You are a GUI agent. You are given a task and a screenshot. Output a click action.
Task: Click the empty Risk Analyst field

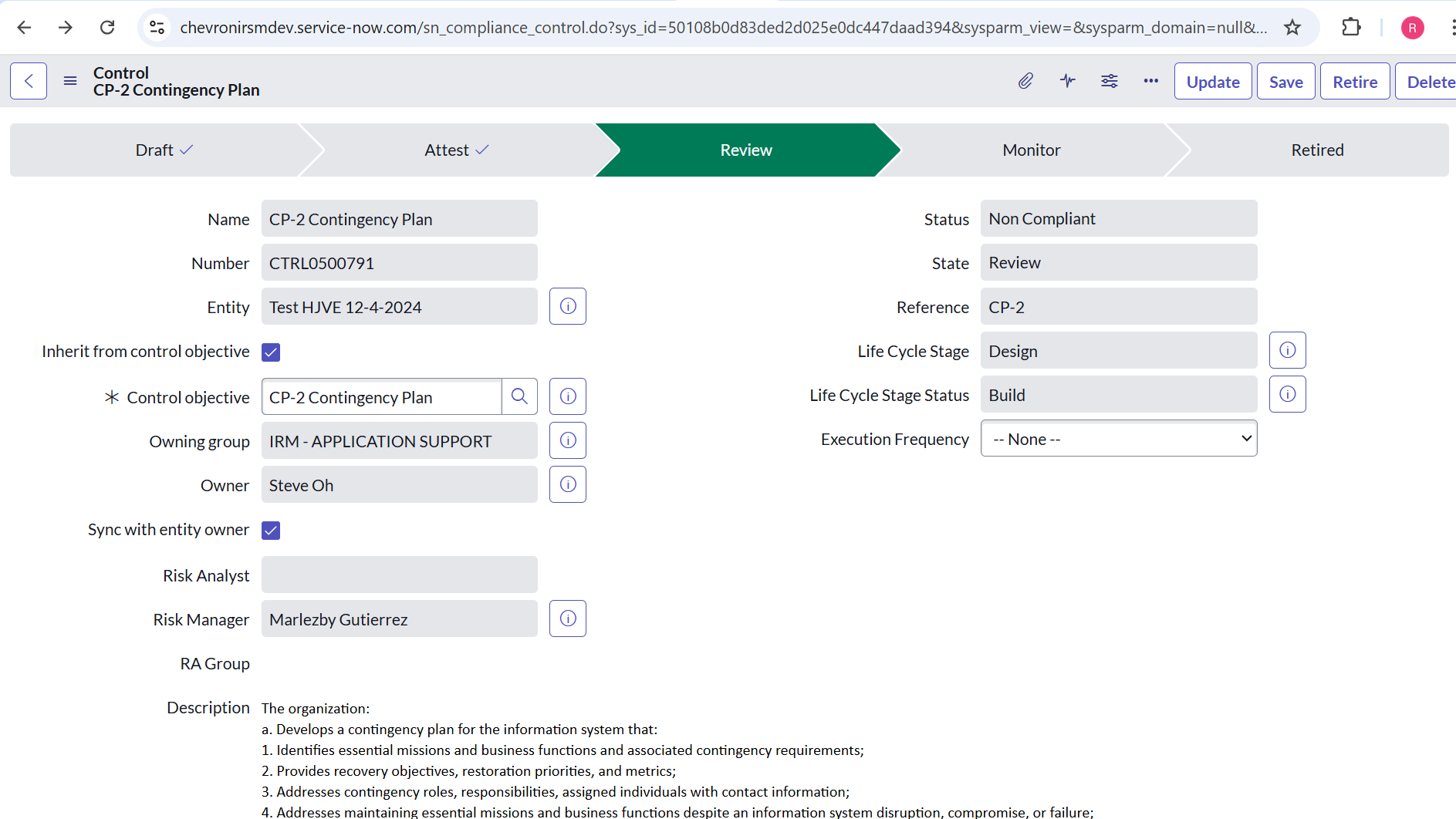click(x=400, y=575)
